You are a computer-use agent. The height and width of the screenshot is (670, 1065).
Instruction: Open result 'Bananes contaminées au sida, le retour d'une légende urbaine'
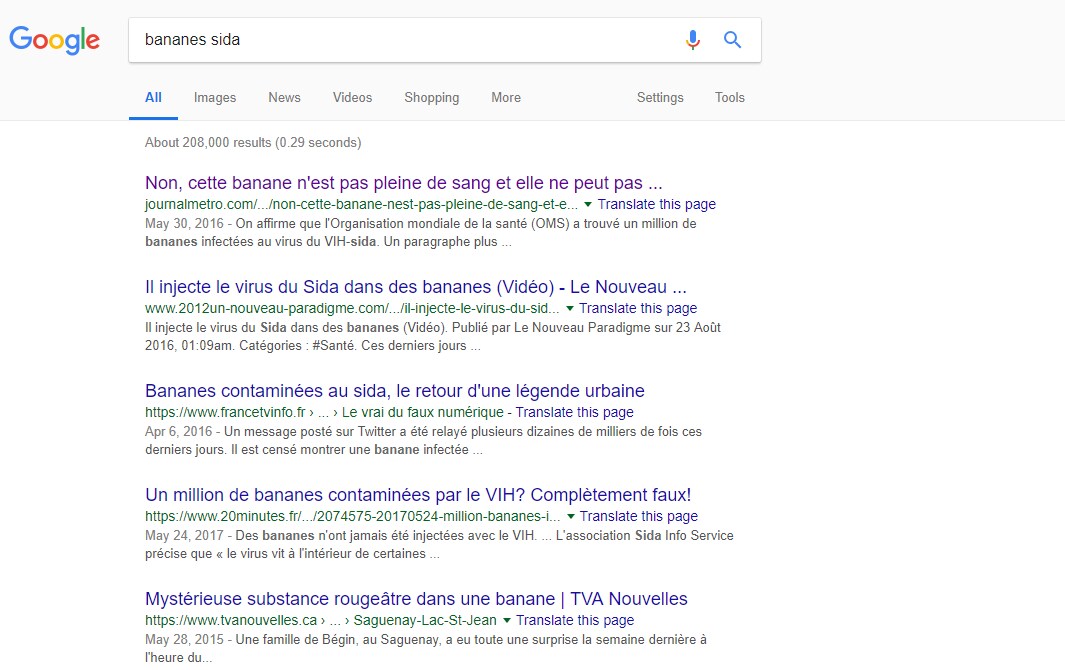395,391
